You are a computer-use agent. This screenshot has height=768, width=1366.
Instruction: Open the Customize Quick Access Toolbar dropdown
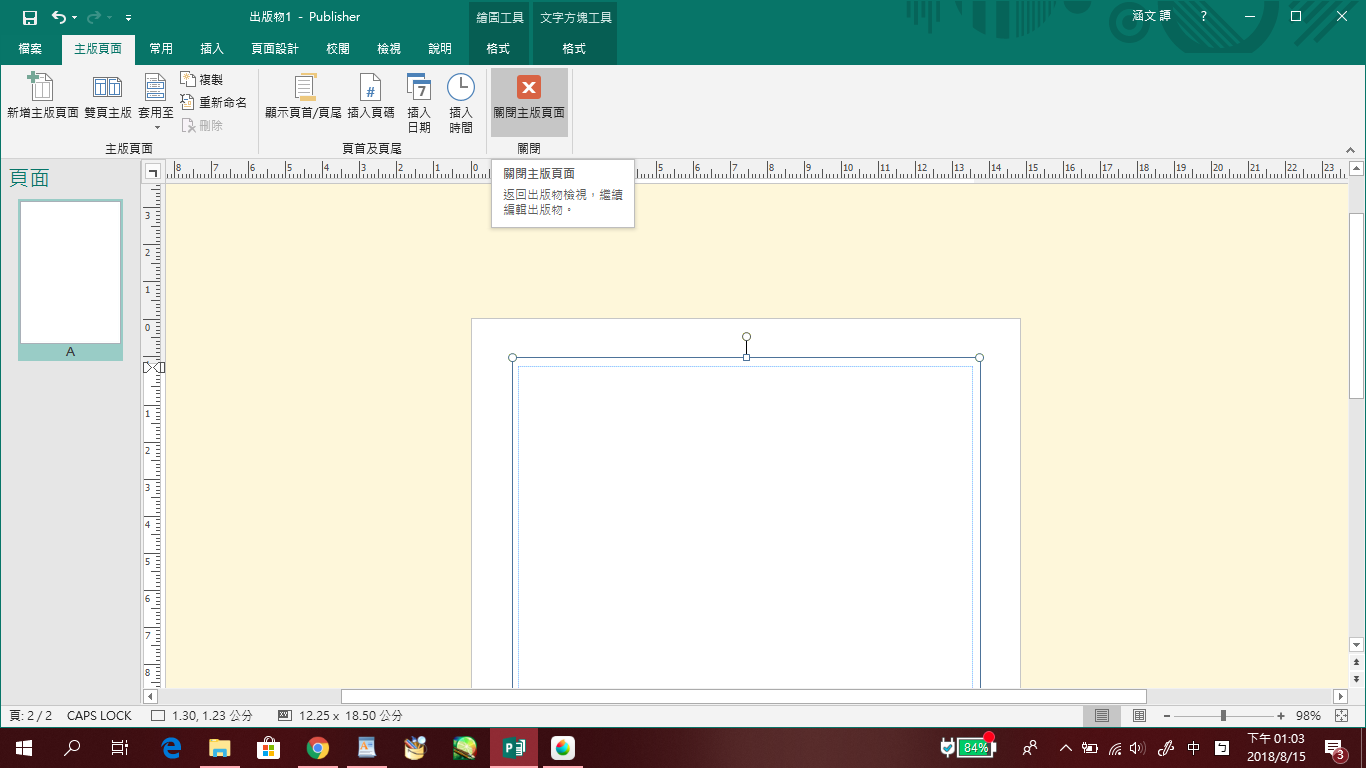click(128, 18)
